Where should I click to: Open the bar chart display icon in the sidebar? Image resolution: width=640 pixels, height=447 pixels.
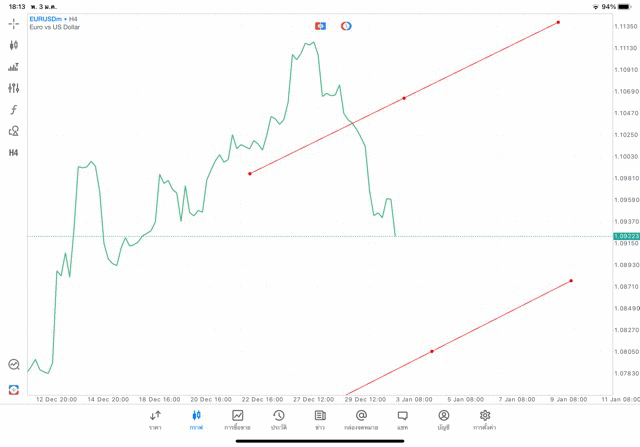(14, 67)
